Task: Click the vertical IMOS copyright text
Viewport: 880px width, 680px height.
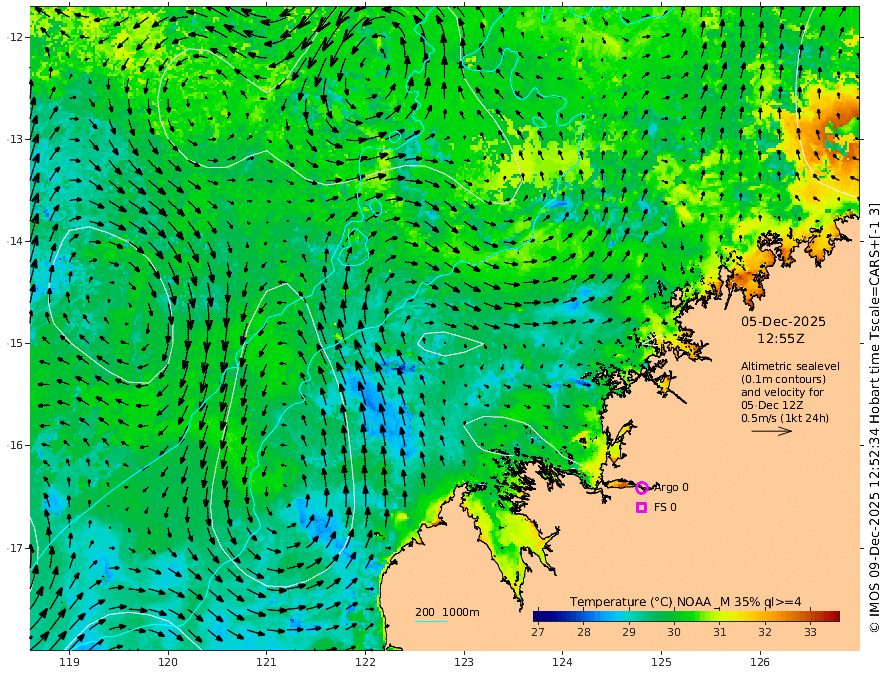Action: click(873, 417)
